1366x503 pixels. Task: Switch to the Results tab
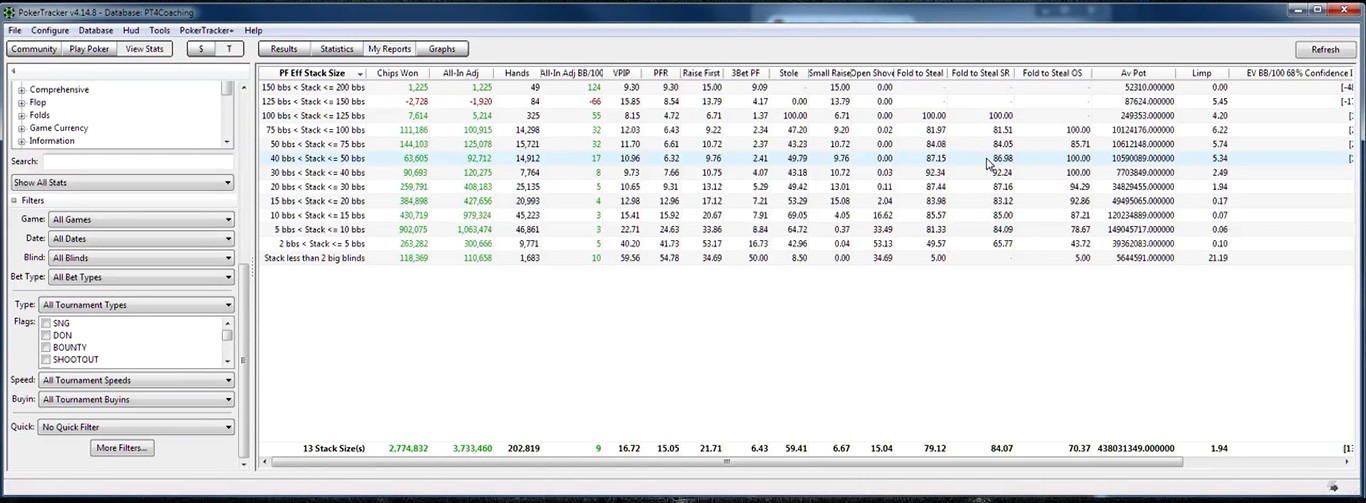click(x=284, y=49)
